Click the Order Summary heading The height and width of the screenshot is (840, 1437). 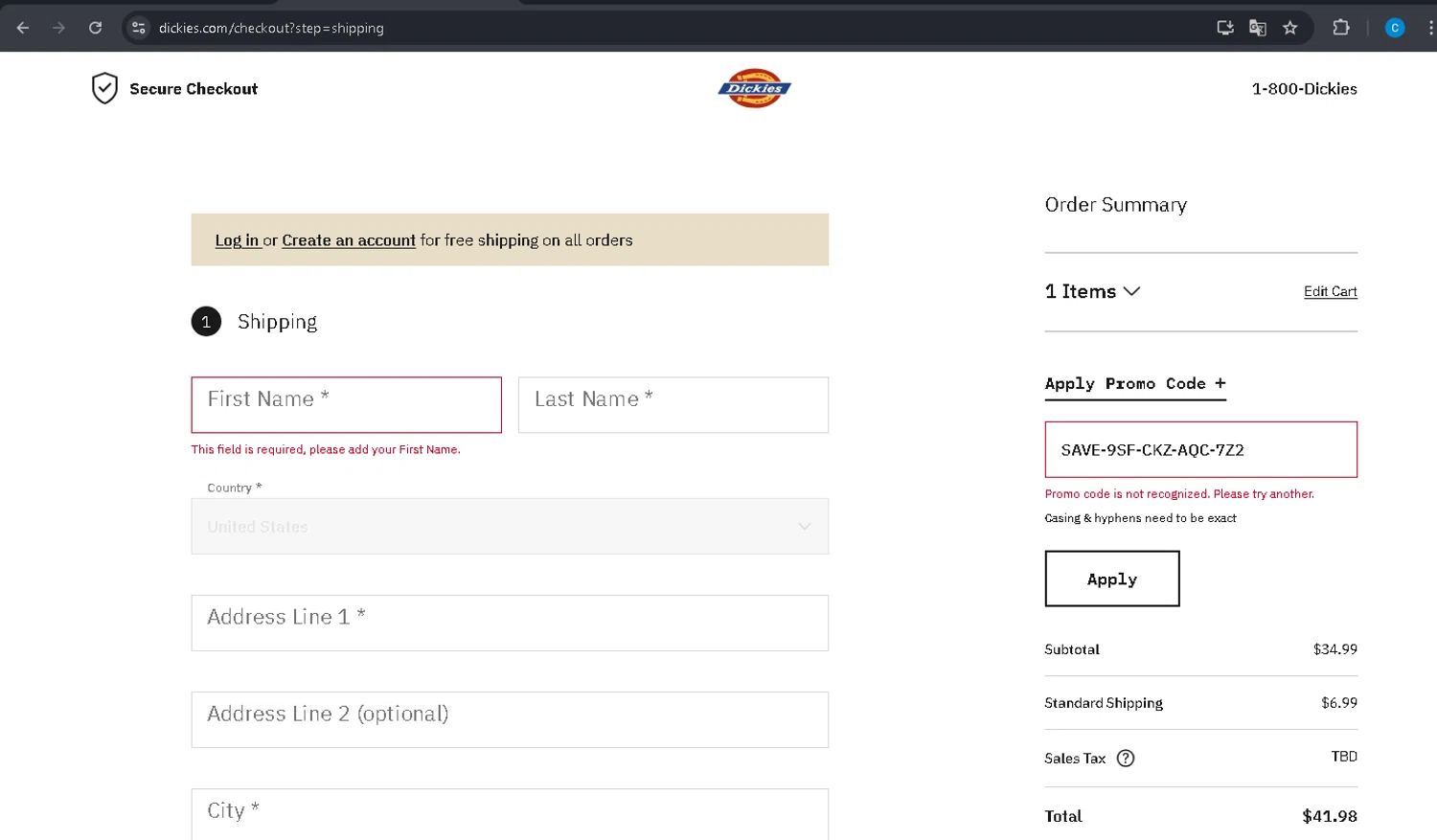[1115, 205]
